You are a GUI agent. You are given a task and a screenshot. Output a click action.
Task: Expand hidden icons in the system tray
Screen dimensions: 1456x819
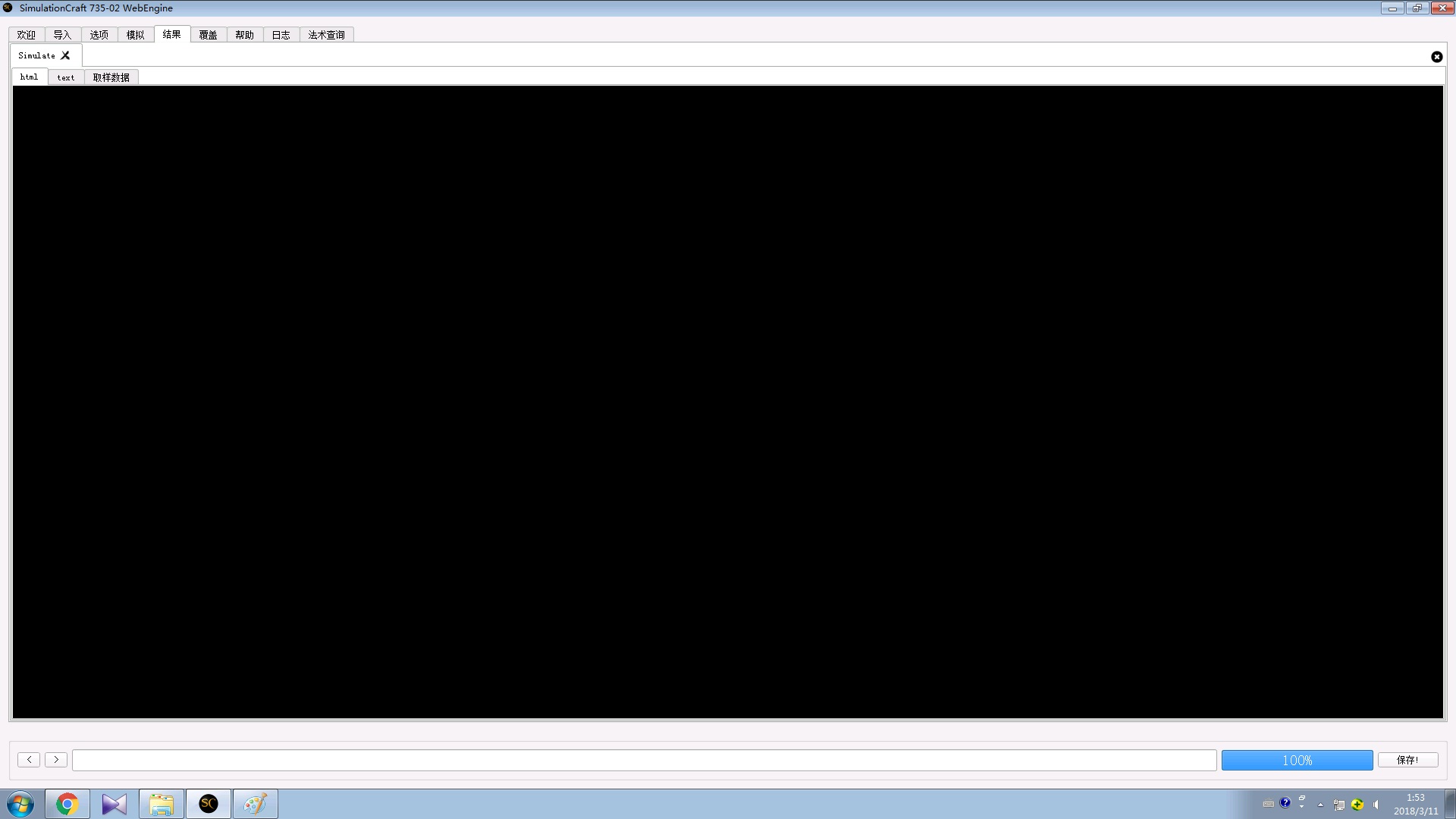click(x=1319, y=805)
